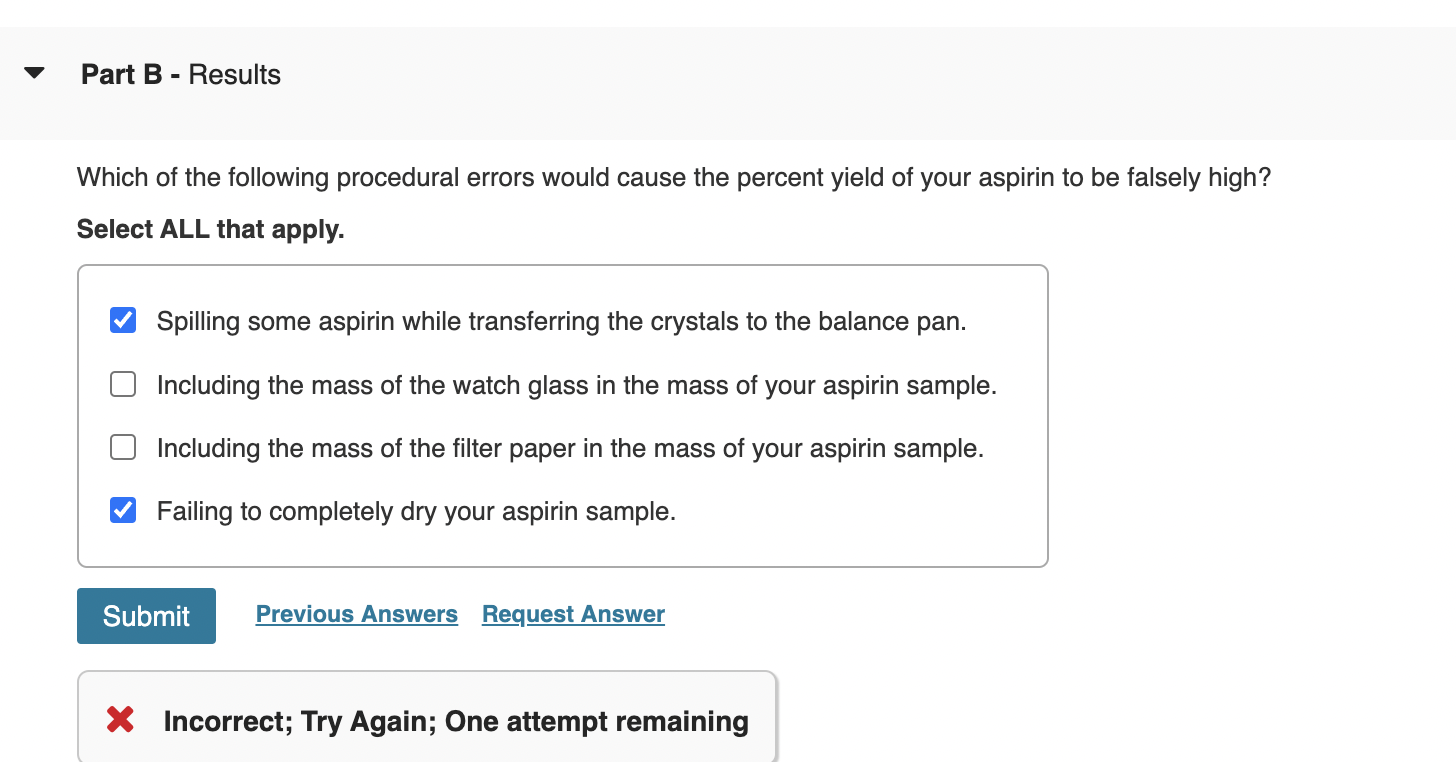Image resolution: width=1456 pixels, height=762 pixels.
Task: Click the percent yield question text
Action: (672, 177)
